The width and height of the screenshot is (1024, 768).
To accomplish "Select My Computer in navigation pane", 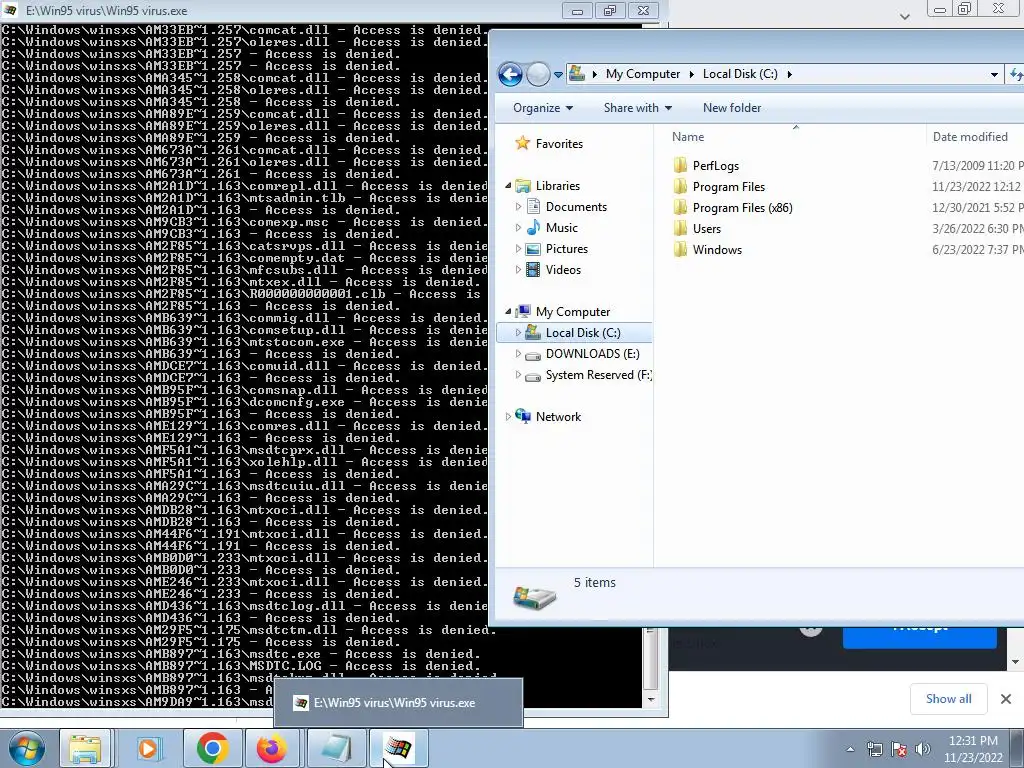I will pos(573,312).
